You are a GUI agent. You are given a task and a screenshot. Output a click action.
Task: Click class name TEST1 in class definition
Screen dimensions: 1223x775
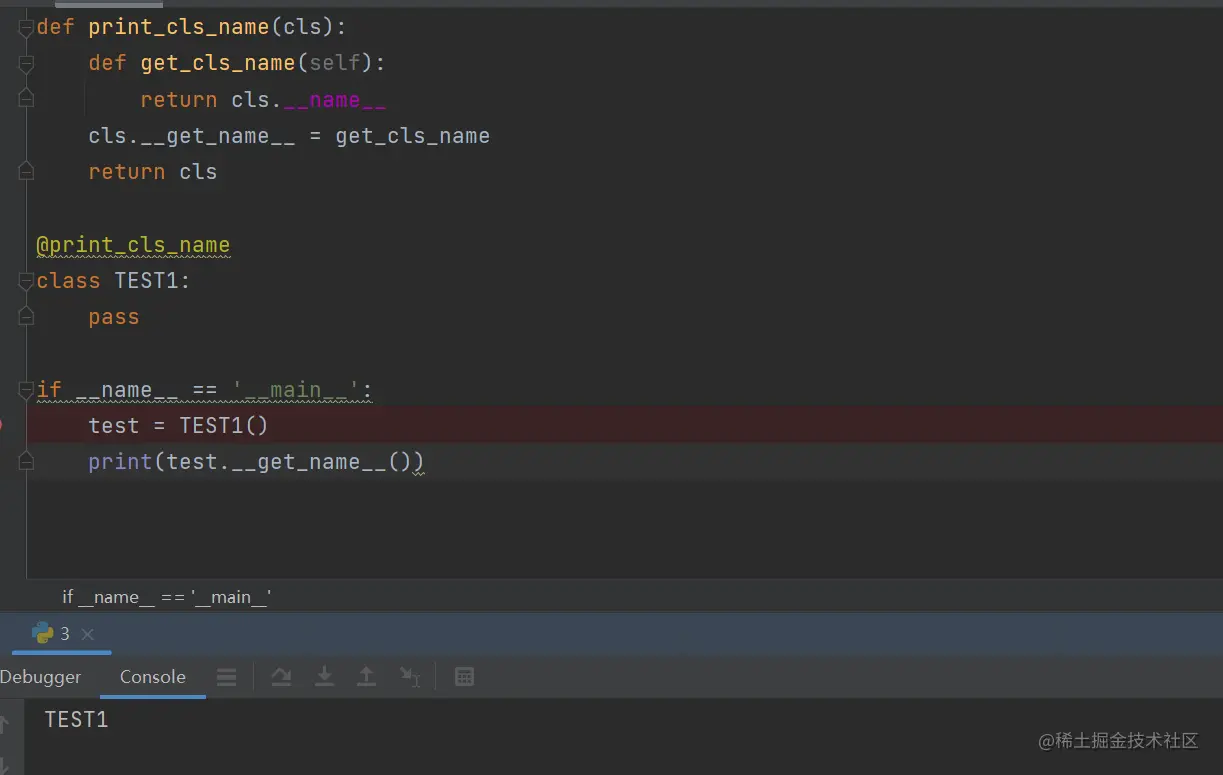tap(146, 281)
